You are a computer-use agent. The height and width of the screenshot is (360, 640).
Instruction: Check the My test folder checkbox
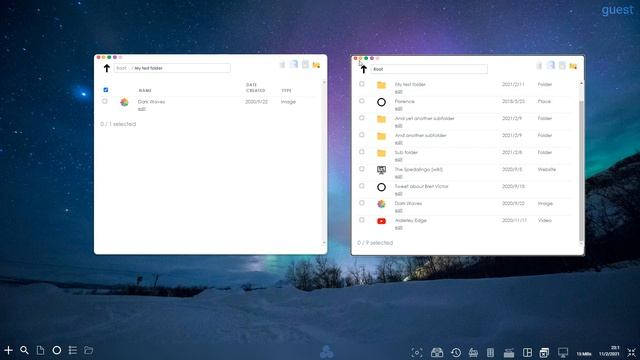362,84
